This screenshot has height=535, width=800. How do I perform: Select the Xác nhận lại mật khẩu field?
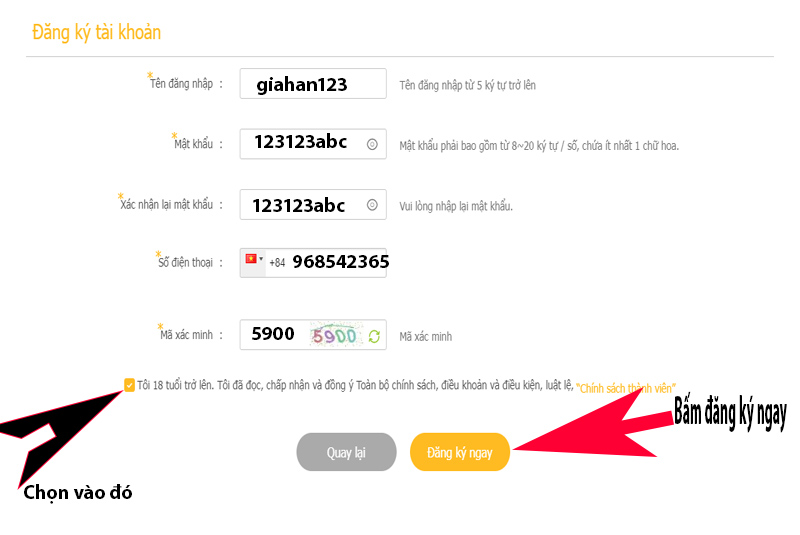tap(300, 205)
